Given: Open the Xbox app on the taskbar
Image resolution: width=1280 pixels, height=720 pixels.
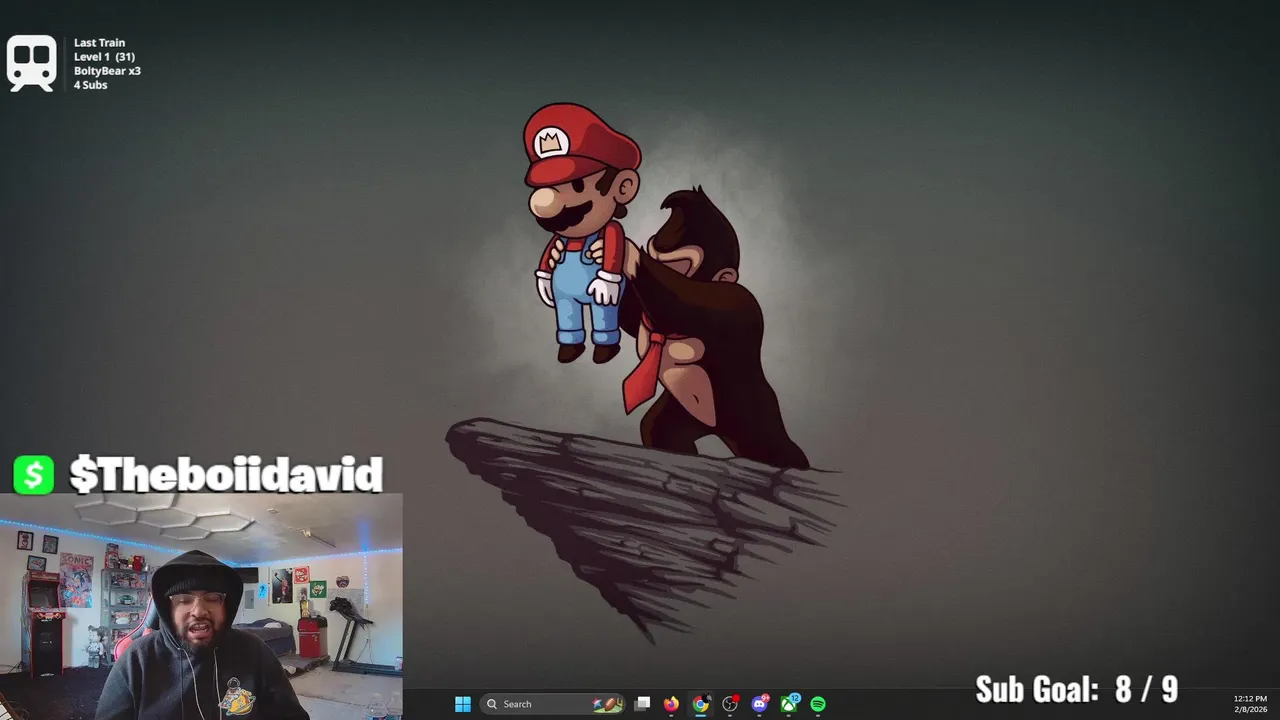Looking at the screenshot, I should [789, 704].
